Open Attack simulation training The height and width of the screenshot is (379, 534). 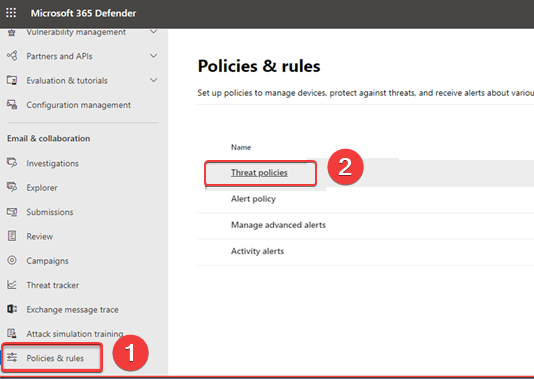75,334
